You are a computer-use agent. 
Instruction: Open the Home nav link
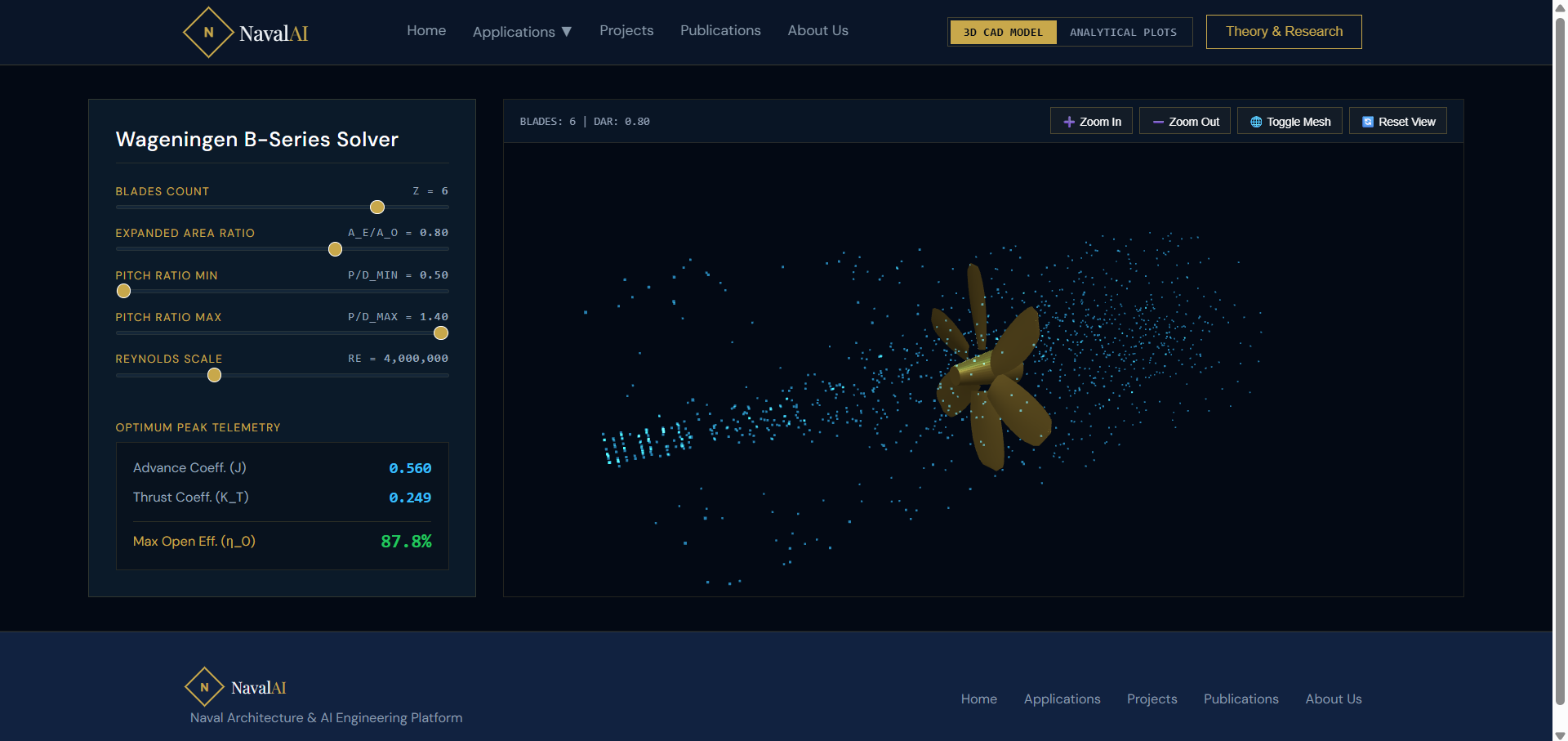click(426, 30)
